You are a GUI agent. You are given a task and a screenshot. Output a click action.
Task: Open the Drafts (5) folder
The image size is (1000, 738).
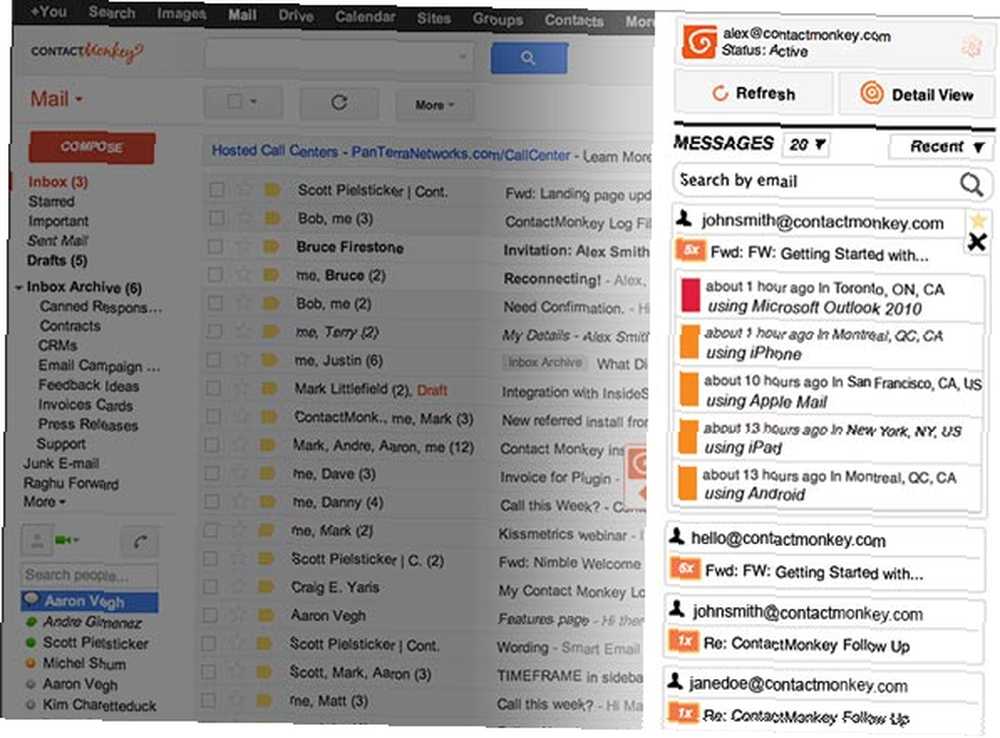(x=57, y=260)
